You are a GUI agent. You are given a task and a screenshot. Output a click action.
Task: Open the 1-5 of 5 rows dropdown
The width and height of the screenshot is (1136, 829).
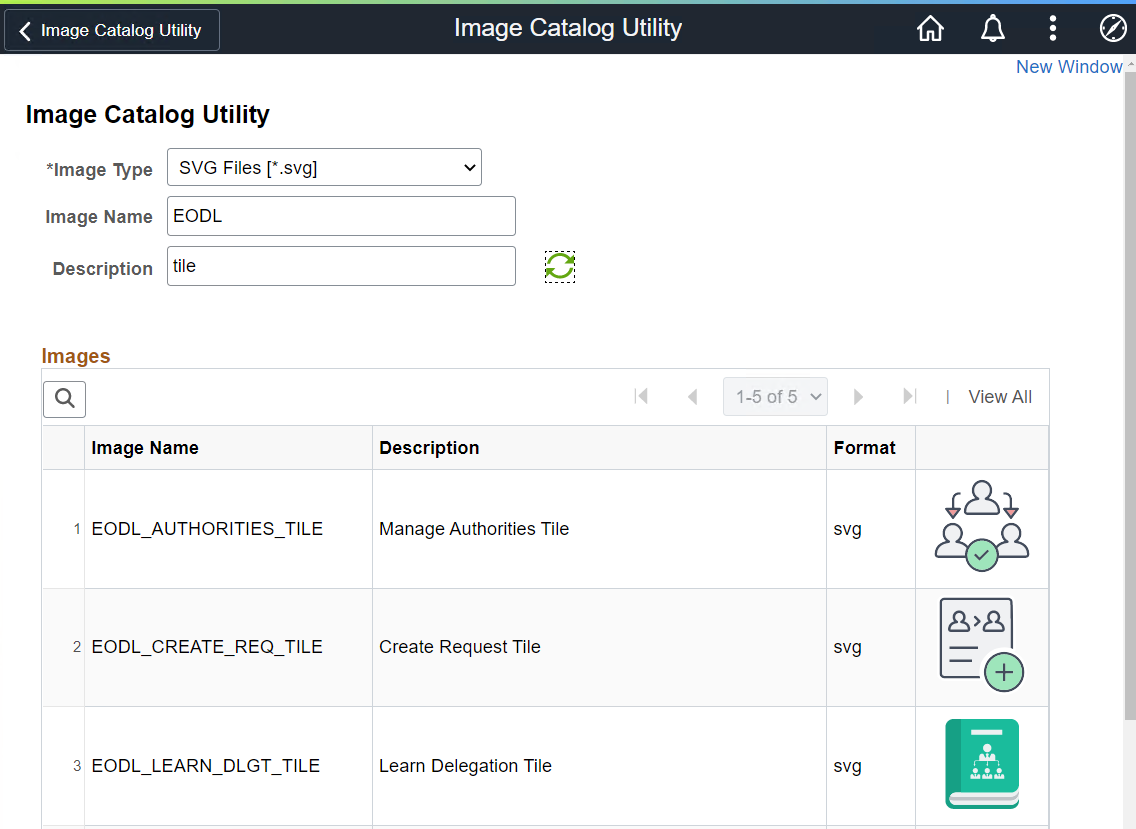click(776, 397)
